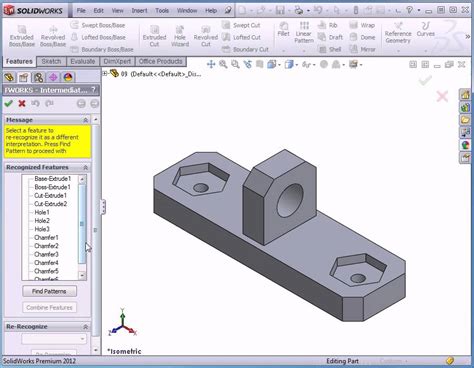Open the Edit menu

[x=98, y=11]
